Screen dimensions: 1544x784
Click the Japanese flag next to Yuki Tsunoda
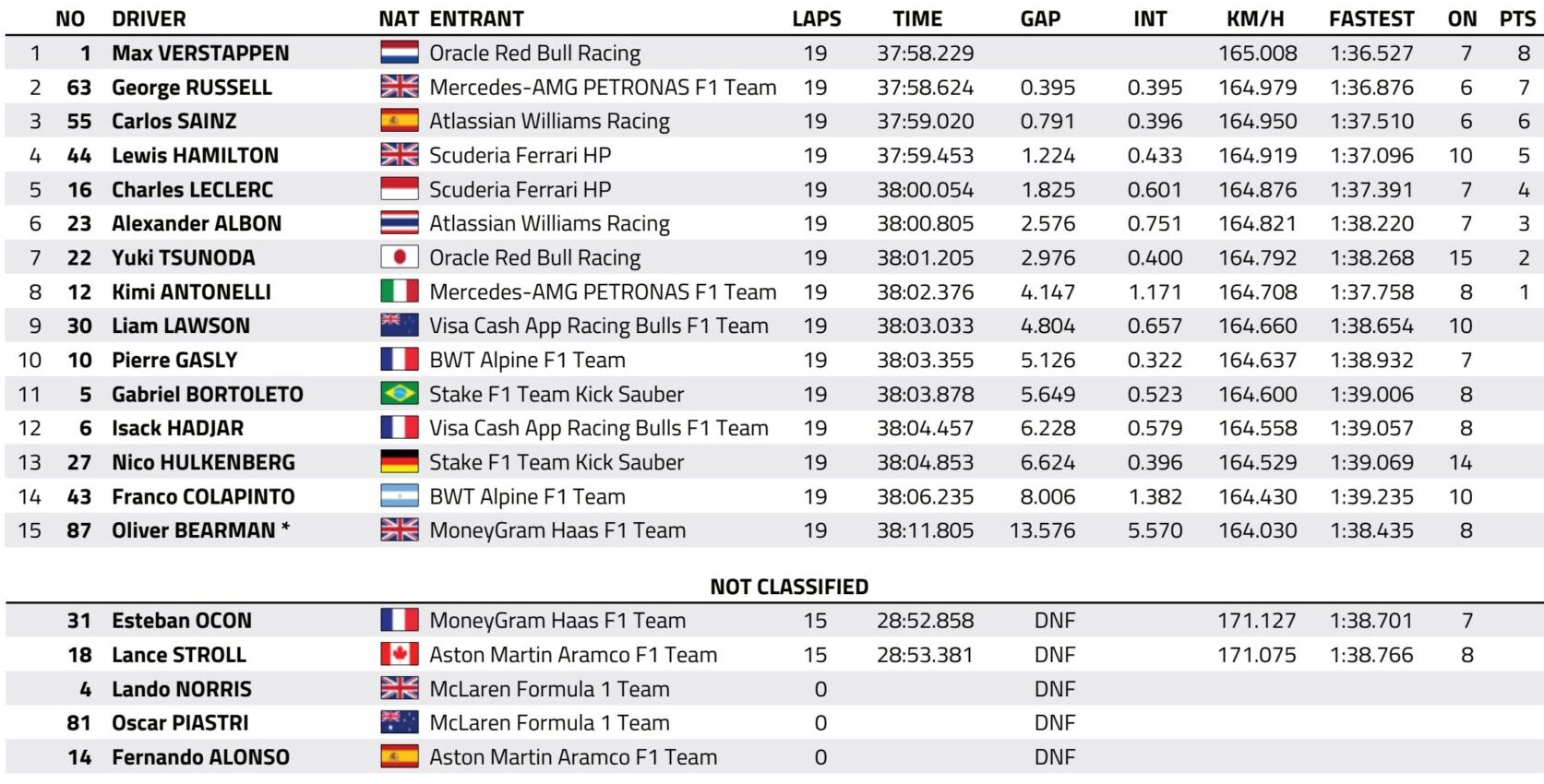[x=400, y=257]
